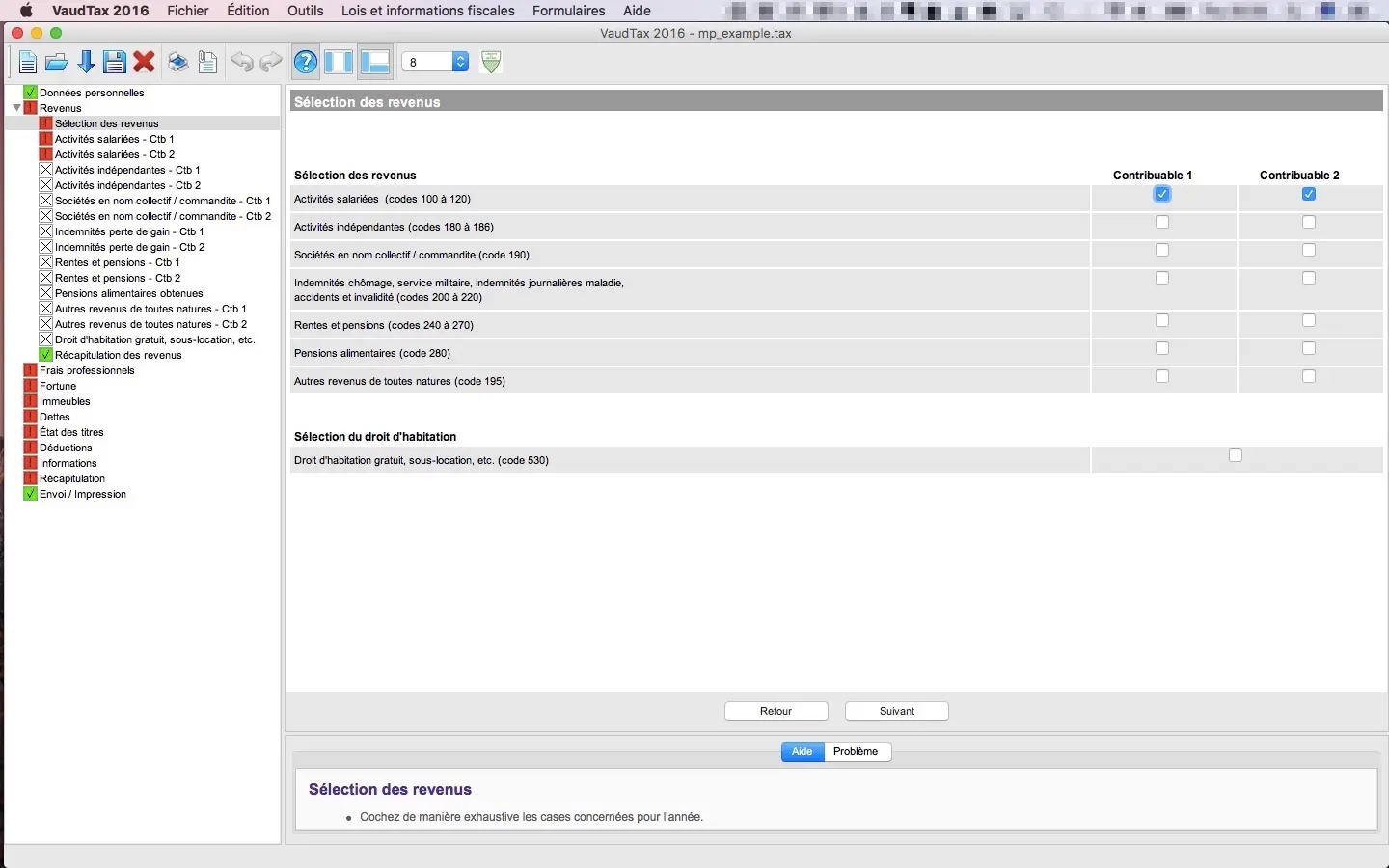Uncheck Activités salariées for Contribuable 1

1162,195
